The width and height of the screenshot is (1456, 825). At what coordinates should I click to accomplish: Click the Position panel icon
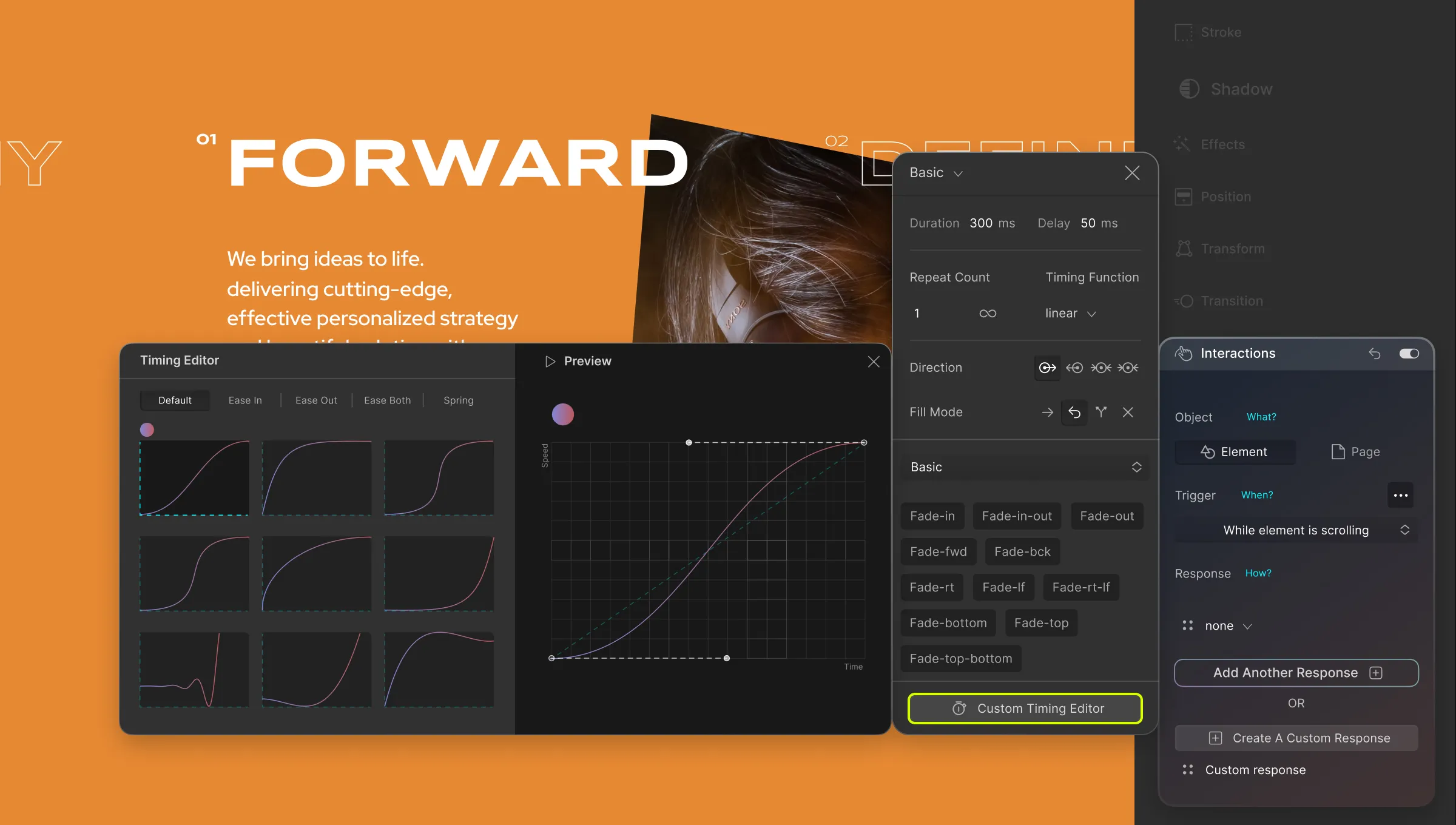point(1183,195)
